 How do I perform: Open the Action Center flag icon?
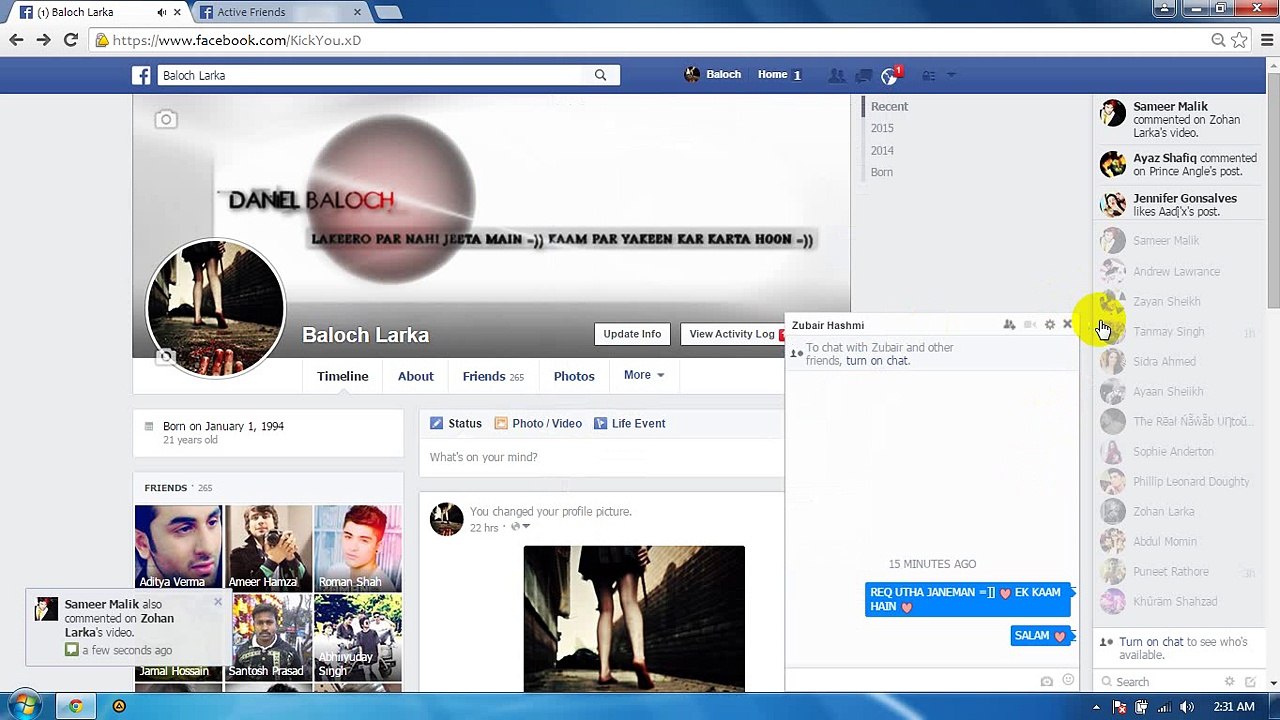pyautogui.click(x=1120, y=707)
